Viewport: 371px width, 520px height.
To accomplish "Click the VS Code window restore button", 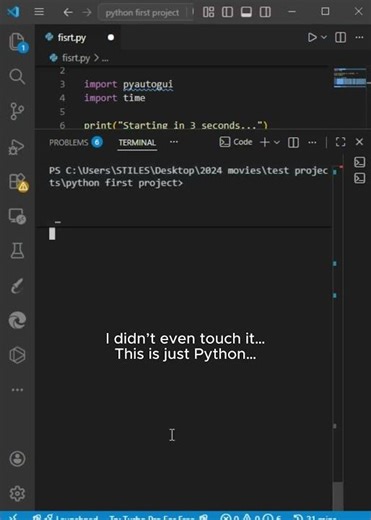I will tap(325, 12).
